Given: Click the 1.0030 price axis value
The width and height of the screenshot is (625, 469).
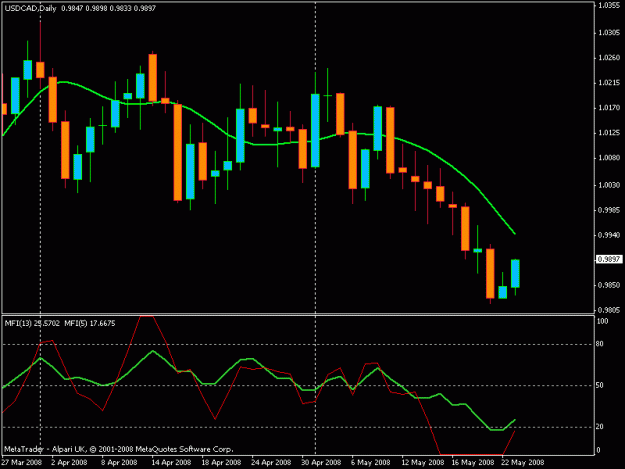Looking at the screenshot, I should [609, 185].
